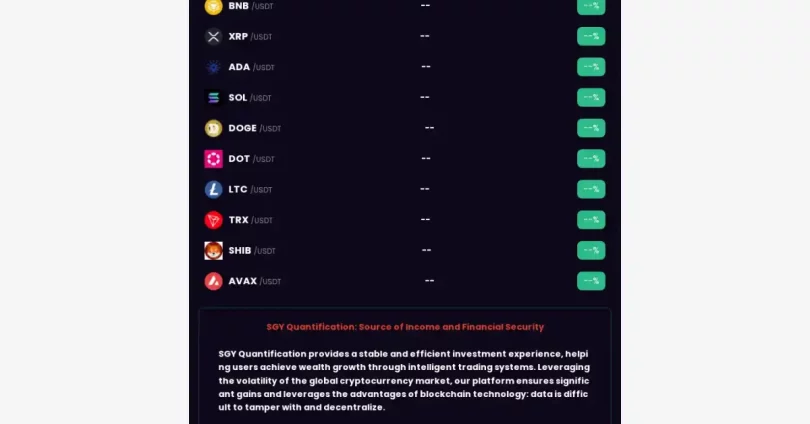
Task: Click the green percent badge for DOGE
Action: click(591, 128)
